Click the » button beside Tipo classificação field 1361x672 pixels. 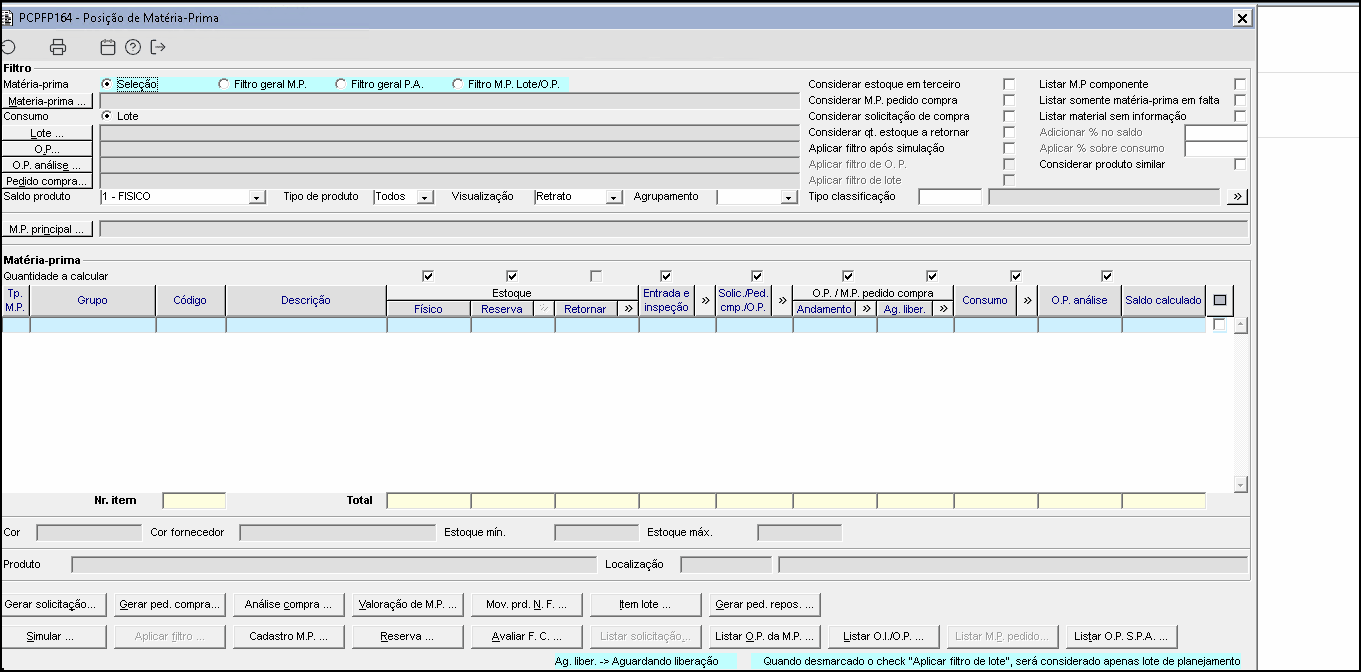[1238, 197]
